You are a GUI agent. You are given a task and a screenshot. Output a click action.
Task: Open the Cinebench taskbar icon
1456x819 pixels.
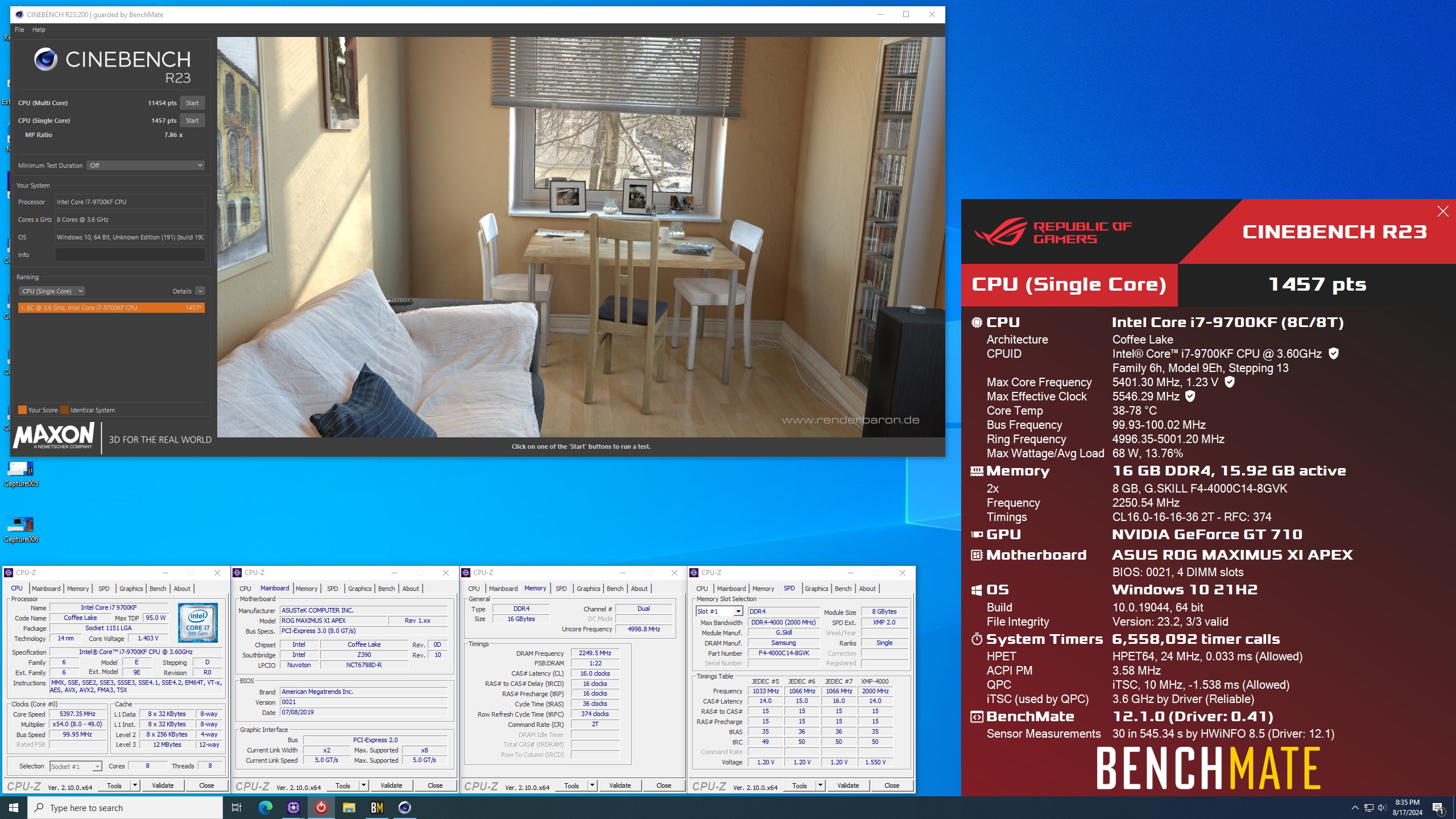click(404, 808)
